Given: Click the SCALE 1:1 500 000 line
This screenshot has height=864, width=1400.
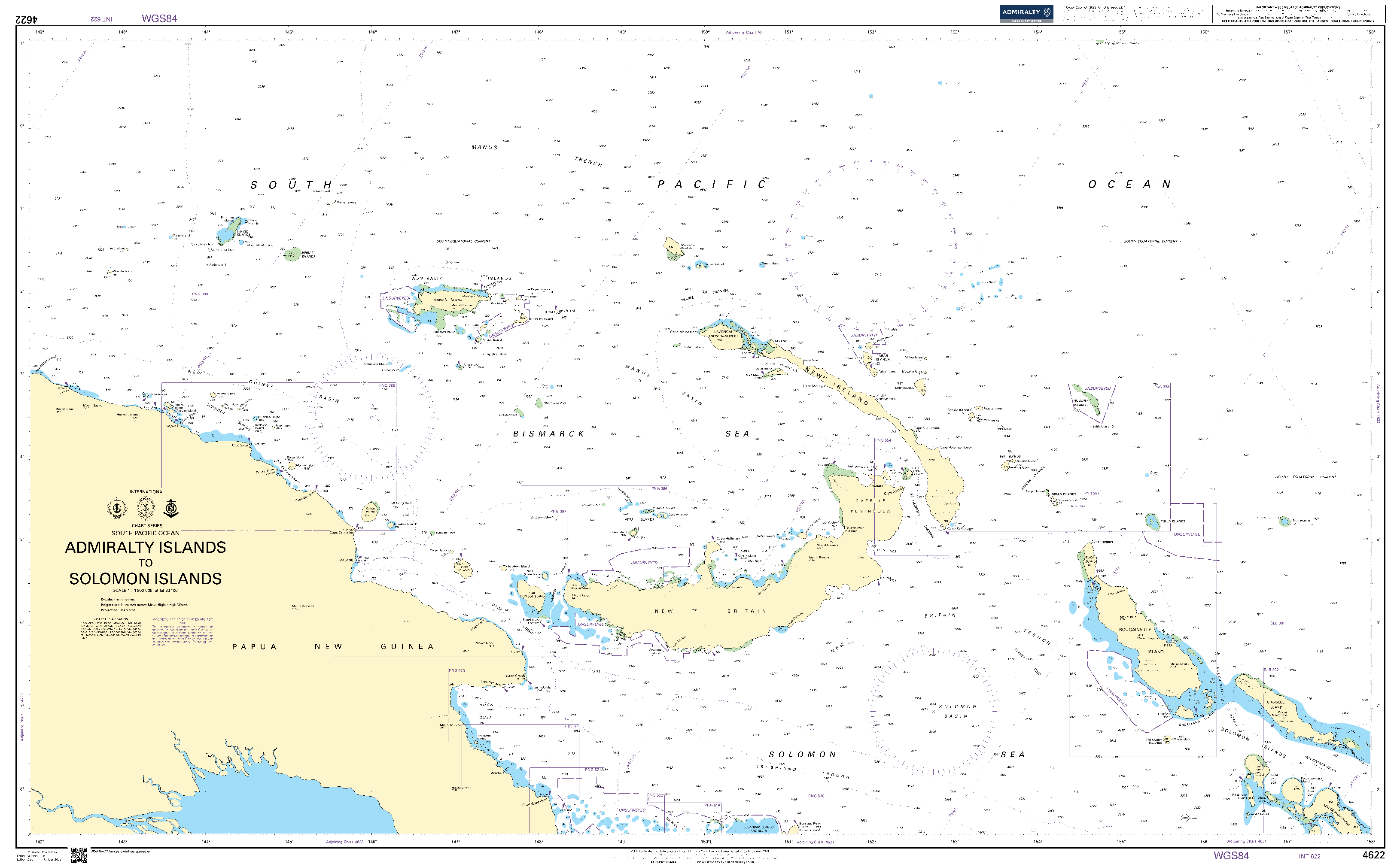Looking at the screenshot, I should coord(145,590).
